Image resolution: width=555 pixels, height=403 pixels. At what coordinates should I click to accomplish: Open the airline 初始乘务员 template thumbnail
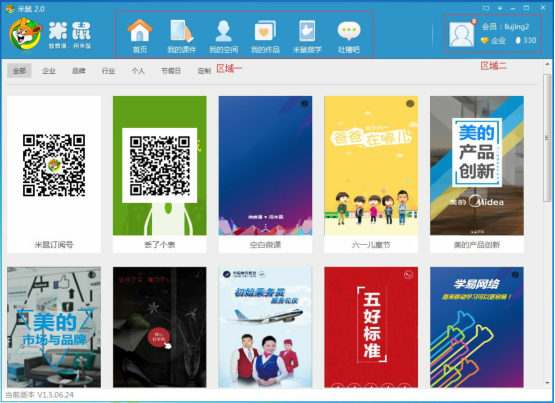click(265, 327)
